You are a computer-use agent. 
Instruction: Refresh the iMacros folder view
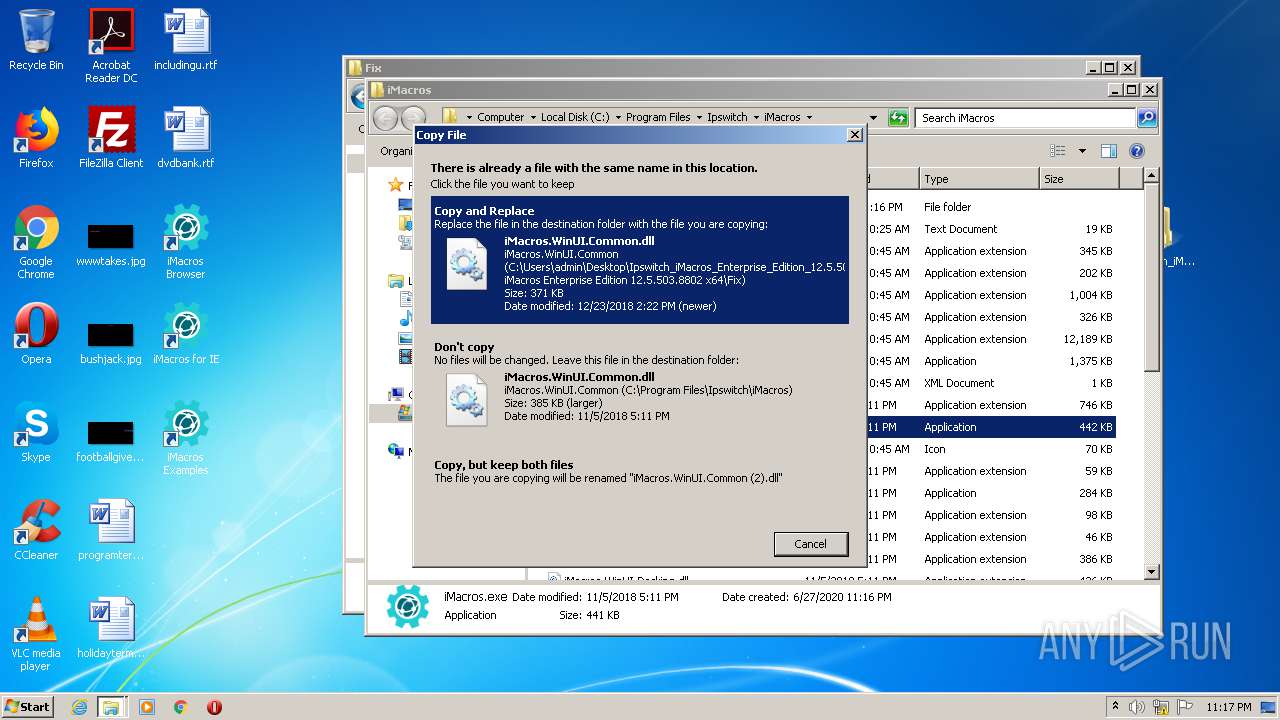[x=898, y=118]
